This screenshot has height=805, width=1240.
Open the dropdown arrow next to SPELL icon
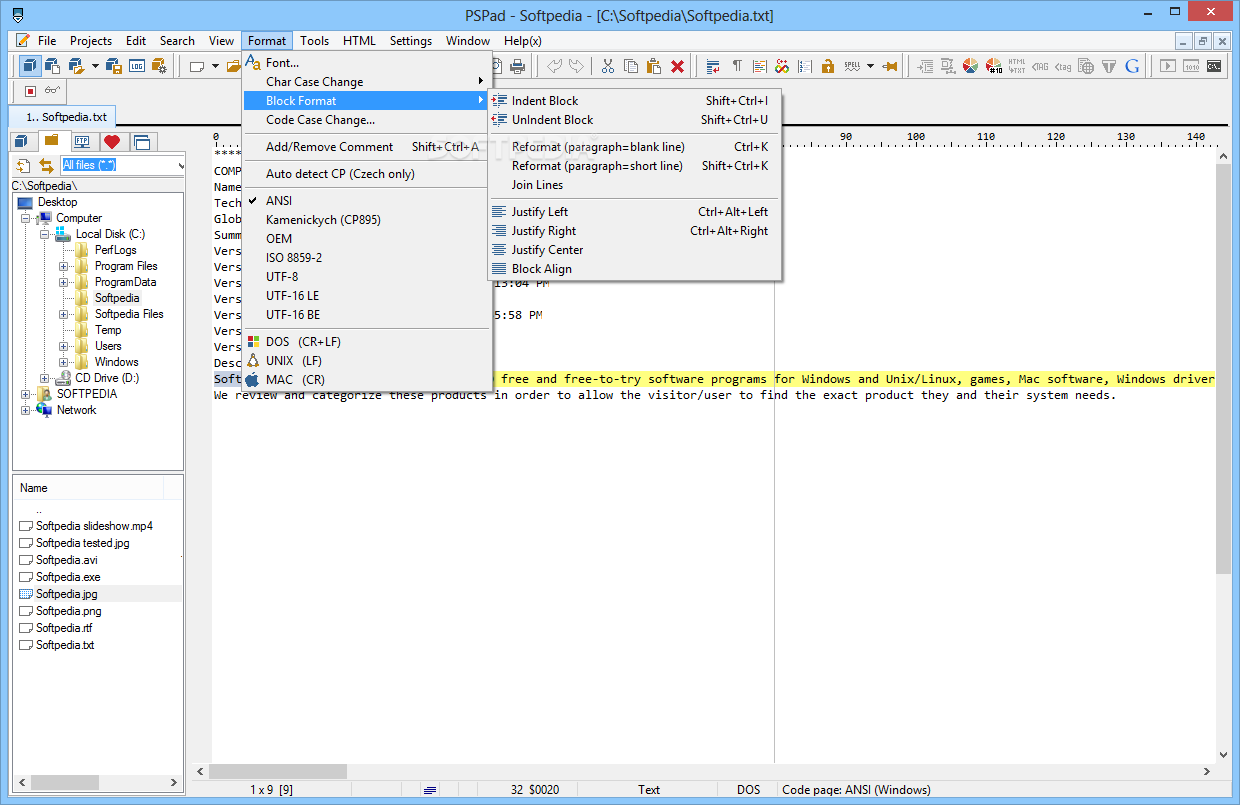[870, 66]
